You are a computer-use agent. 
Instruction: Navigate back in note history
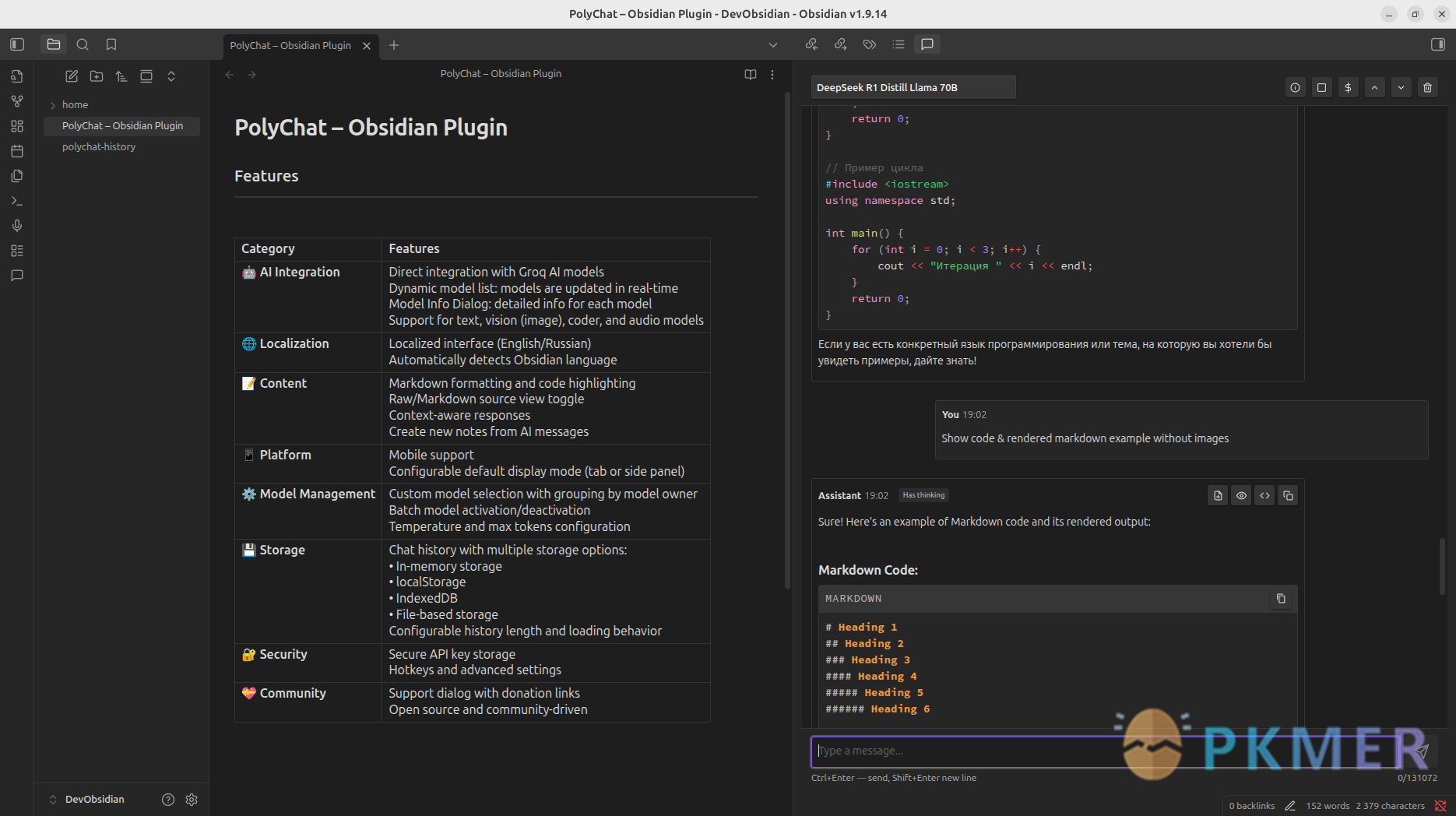[x=230, y=75]
